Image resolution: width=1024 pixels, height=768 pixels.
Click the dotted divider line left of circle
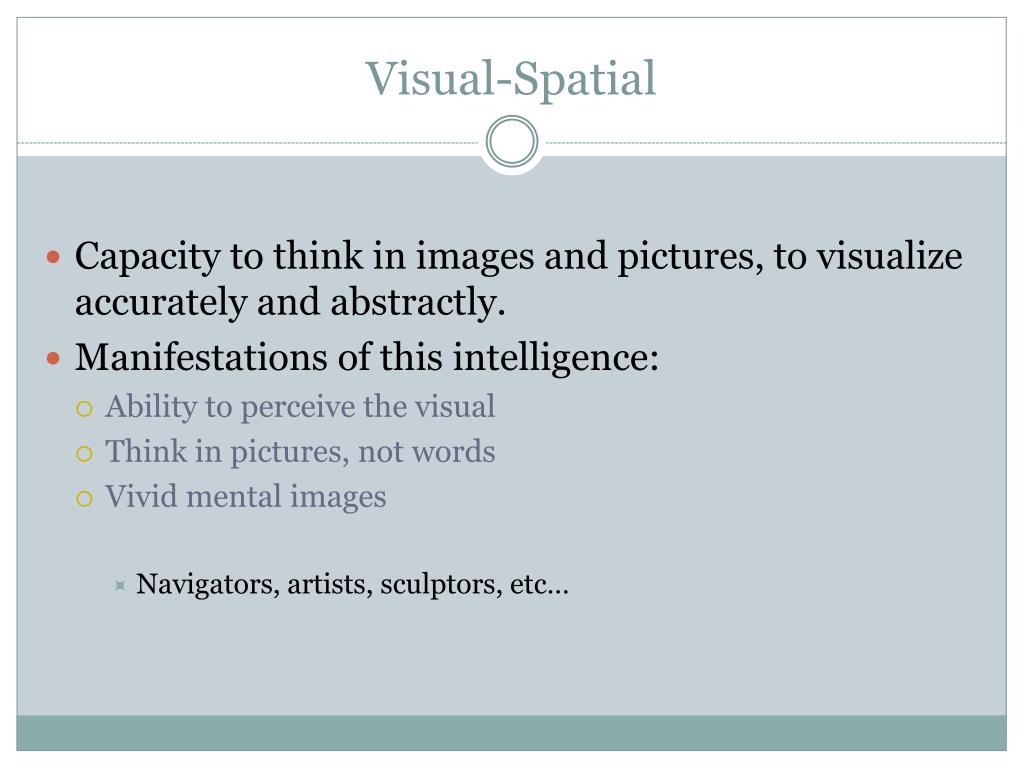coord(249,142)
